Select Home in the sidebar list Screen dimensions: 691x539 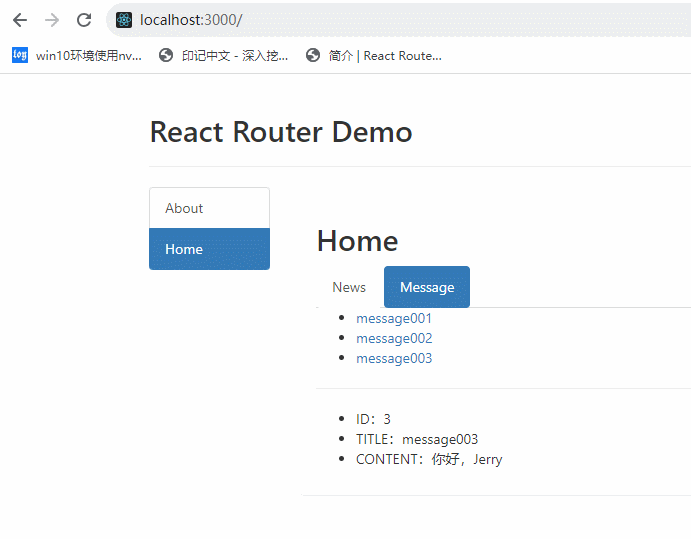click(209, 249)
